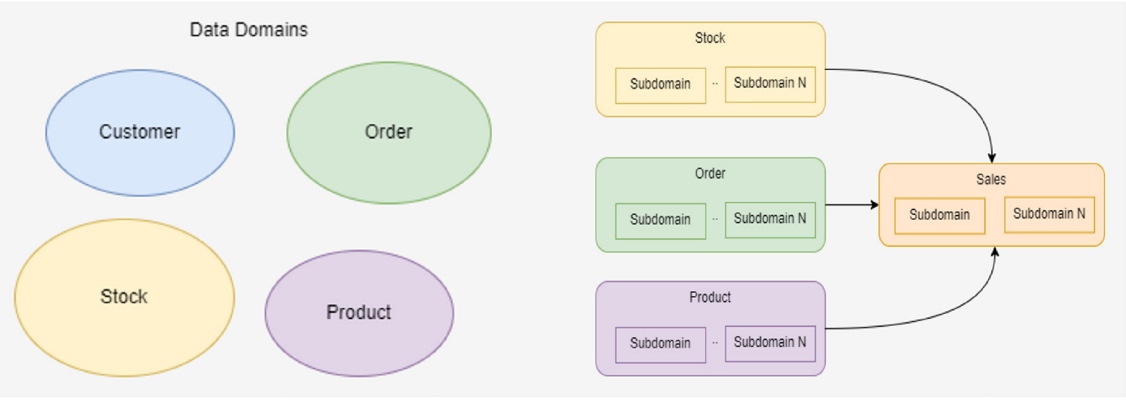The image size is (1126, 401).
Task: Click the green Order container's title label
Action: pyautogui.click(x=710, y=174)
